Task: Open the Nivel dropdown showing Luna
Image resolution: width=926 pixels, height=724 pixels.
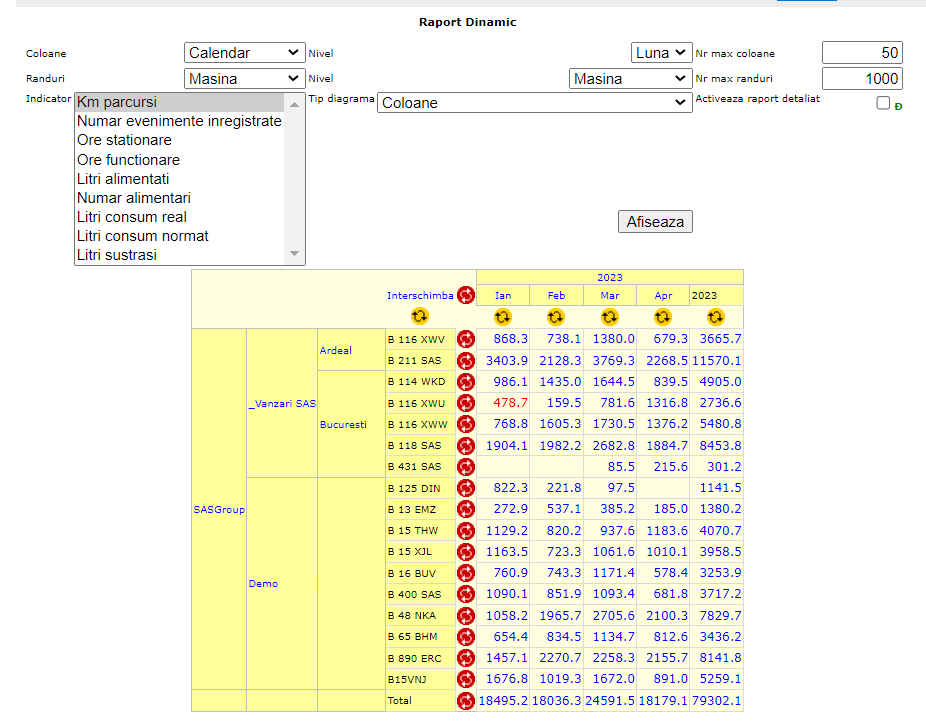Action: (x=661, y=53)
